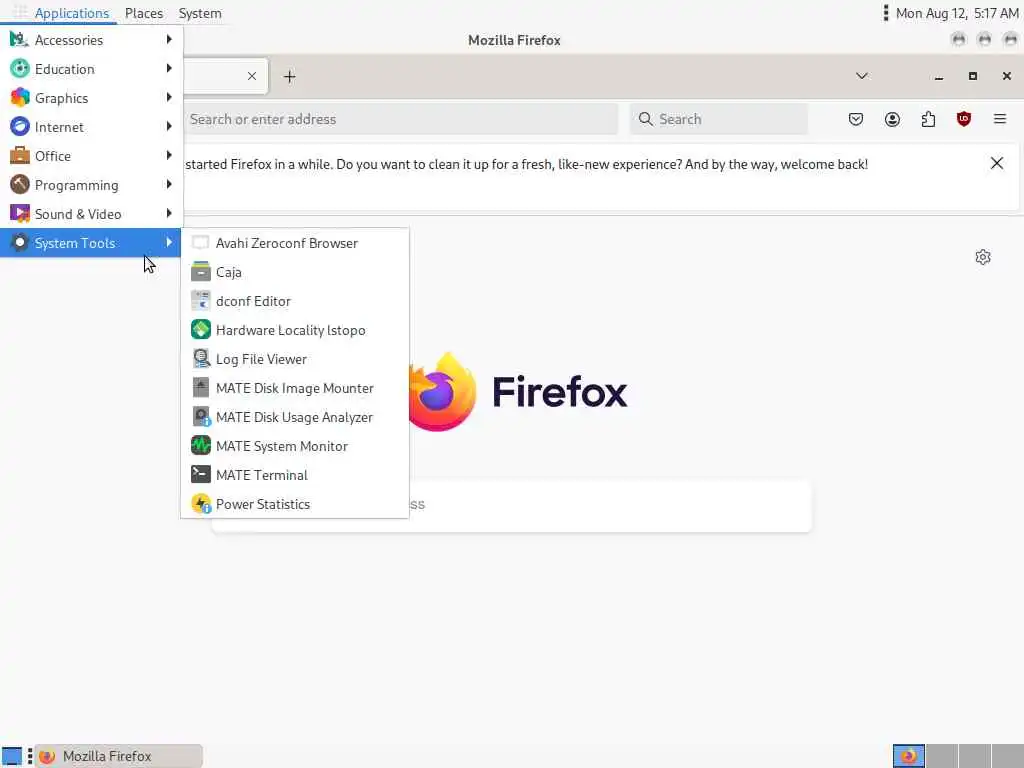Image resolution: width=1024 pixels, height=768 pixels.
Task: Click the show desktop button
Action: tap(12, 756)
